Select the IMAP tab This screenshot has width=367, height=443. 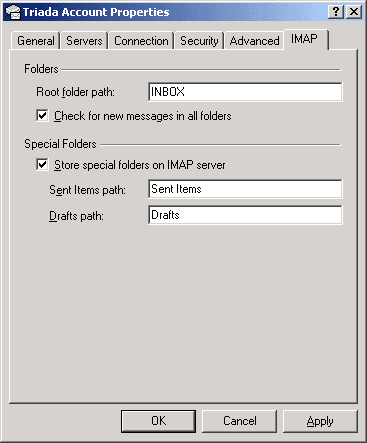pos(306,39)
